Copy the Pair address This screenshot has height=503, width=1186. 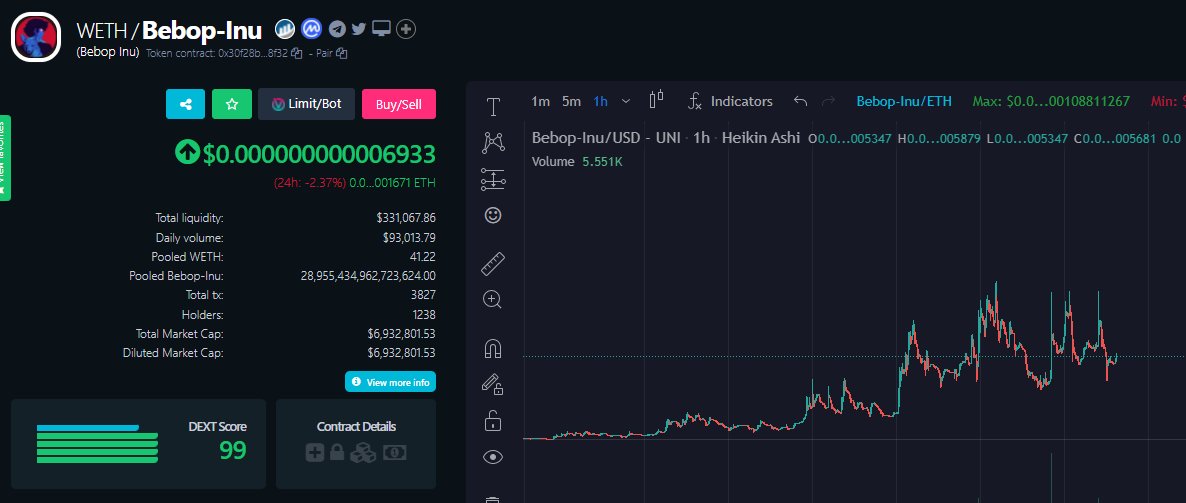coord(342,54)
